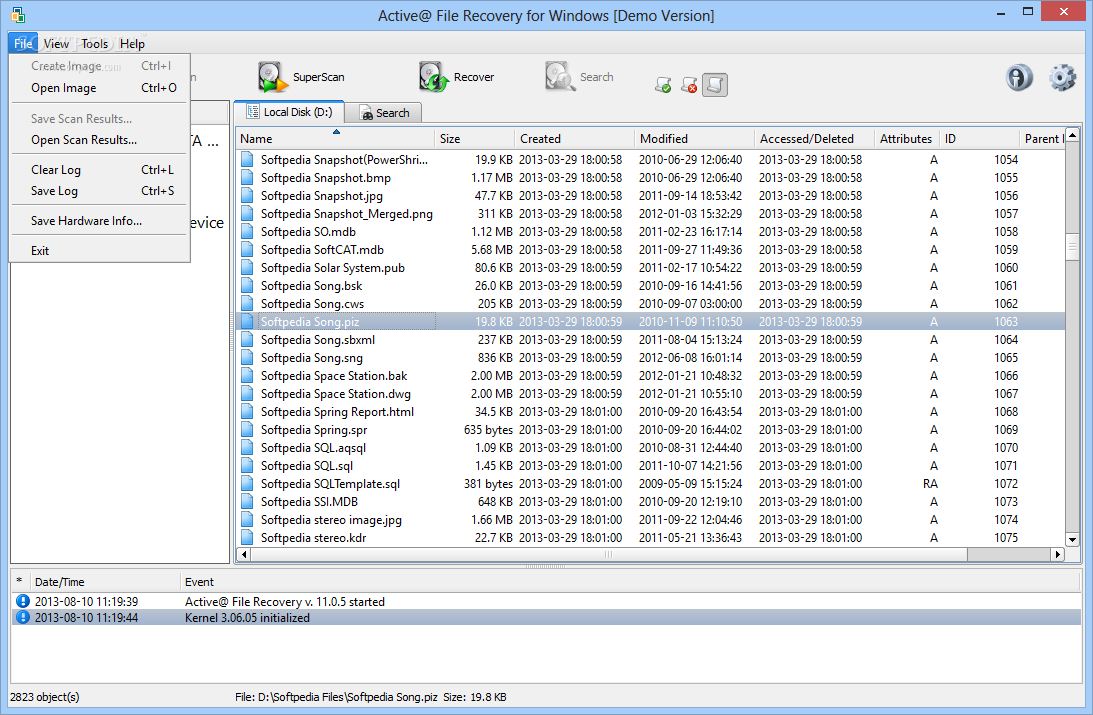
Task: Click the file icon next to Softpedia Space Station.dwg
Action: pos(247,394)
